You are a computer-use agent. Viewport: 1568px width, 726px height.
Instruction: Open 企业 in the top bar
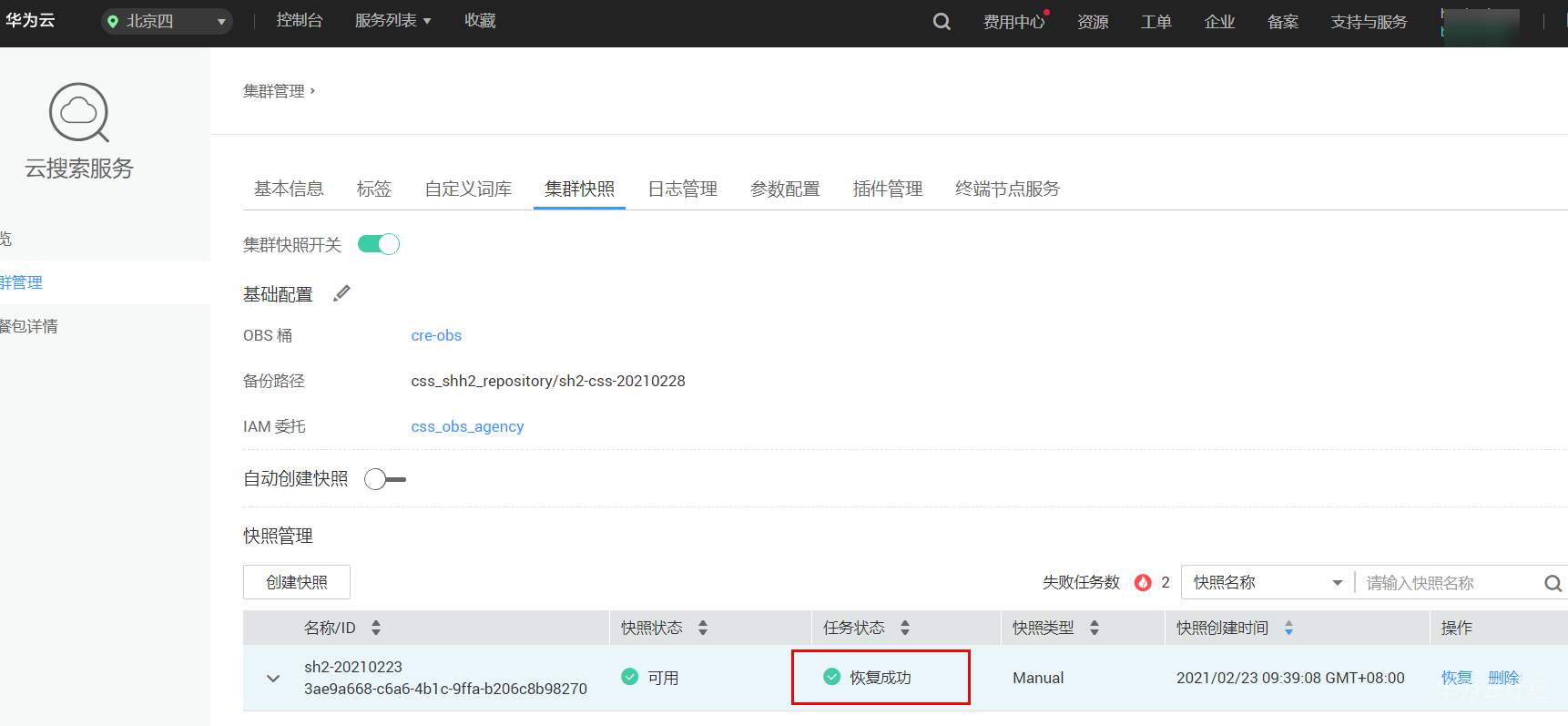(1219, 22)
